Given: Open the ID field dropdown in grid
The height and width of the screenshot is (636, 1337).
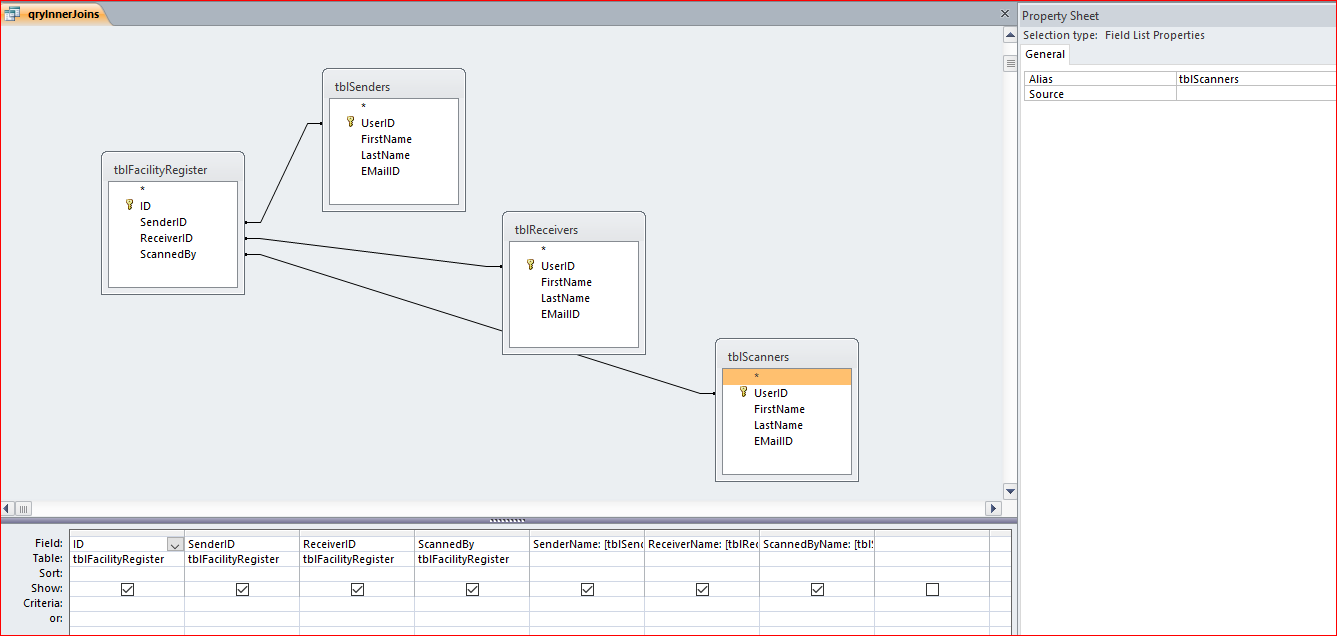Looking at the screenshot, I should click(175, 544).
